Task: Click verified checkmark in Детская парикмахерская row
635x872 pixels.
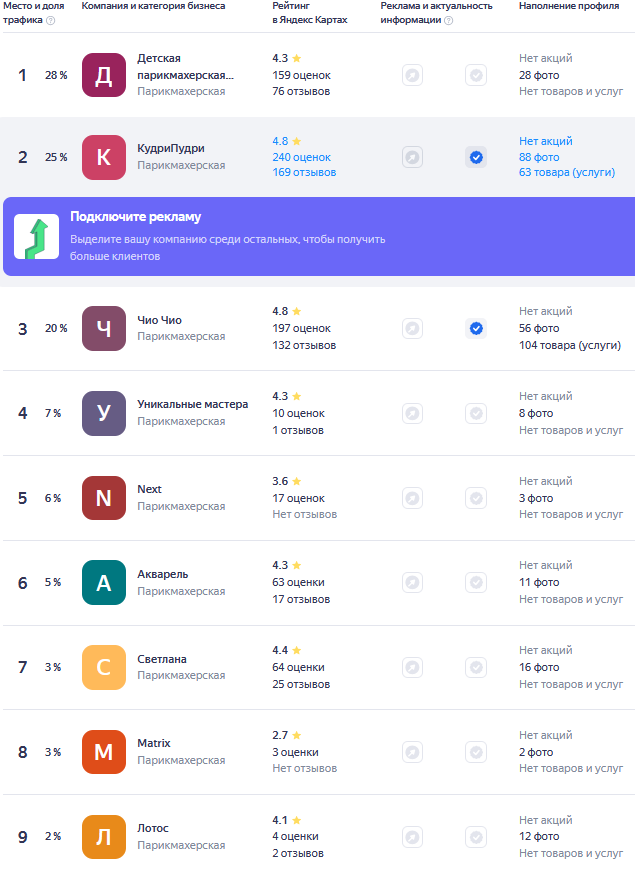Action: click(476, 75)
